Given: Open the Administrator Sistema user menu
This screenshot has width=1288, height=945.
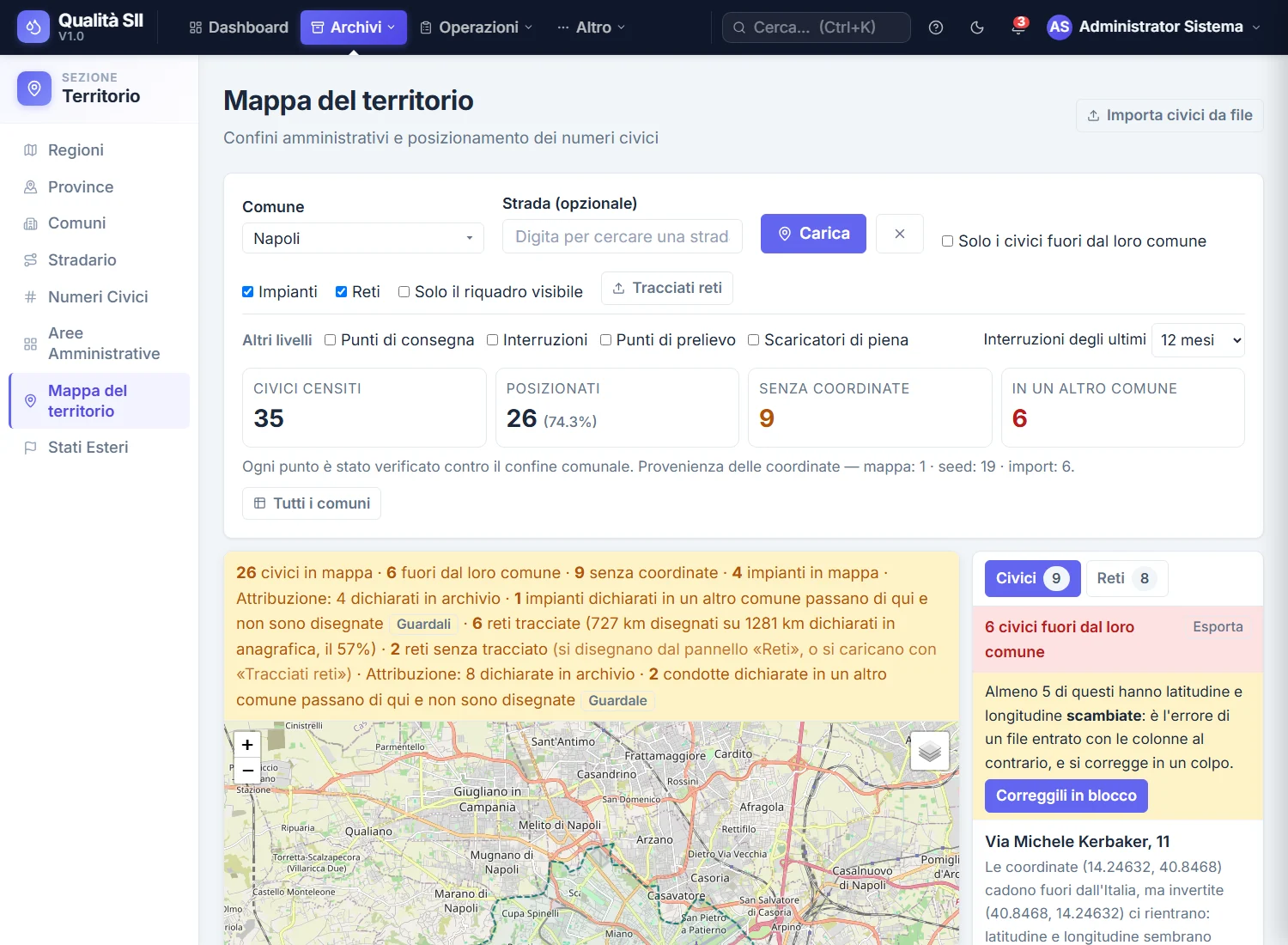Looking at the screenshot, I should click(1155, 27).
